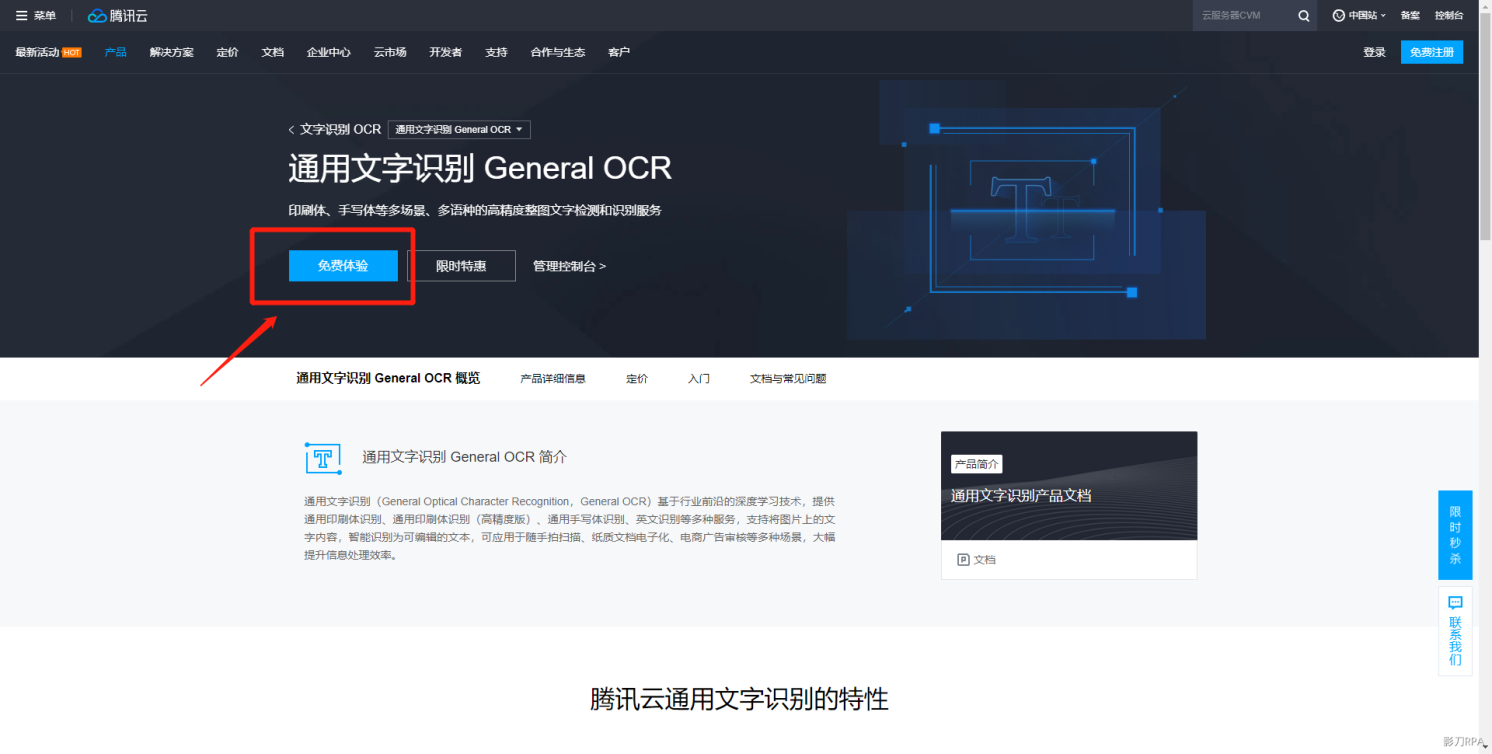
Task: Click the 限时特惠 button
Action: (461, 266)
